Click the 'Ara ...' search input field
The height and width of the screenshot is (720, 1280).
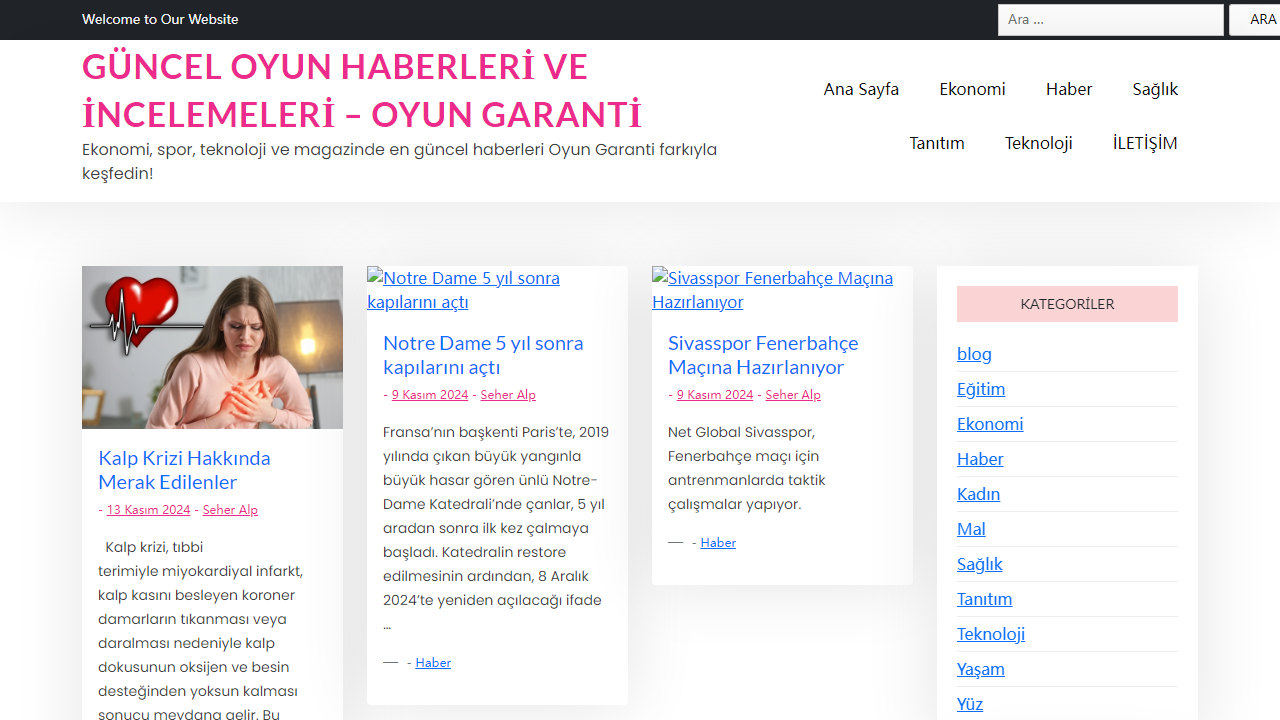(1110, 19)
